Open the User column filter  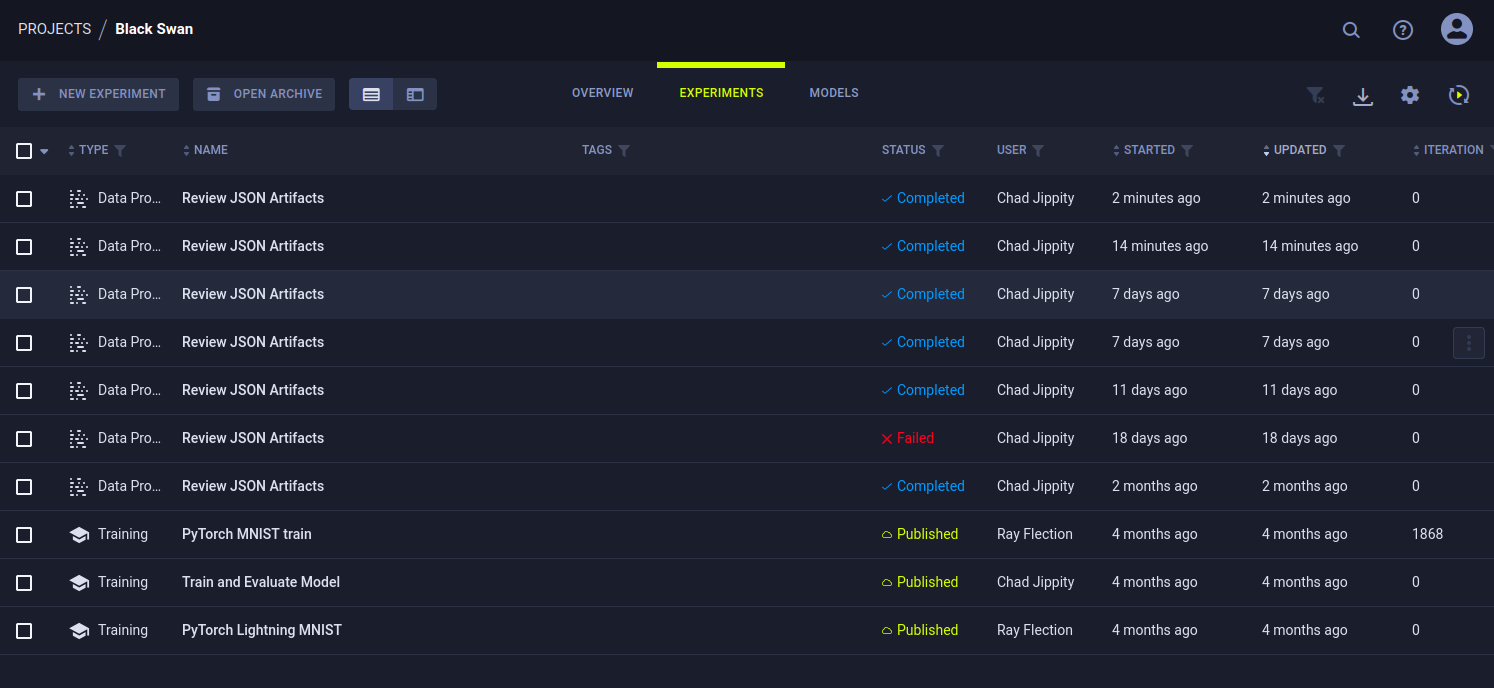pyautogui.click(x=1038, y=151)
